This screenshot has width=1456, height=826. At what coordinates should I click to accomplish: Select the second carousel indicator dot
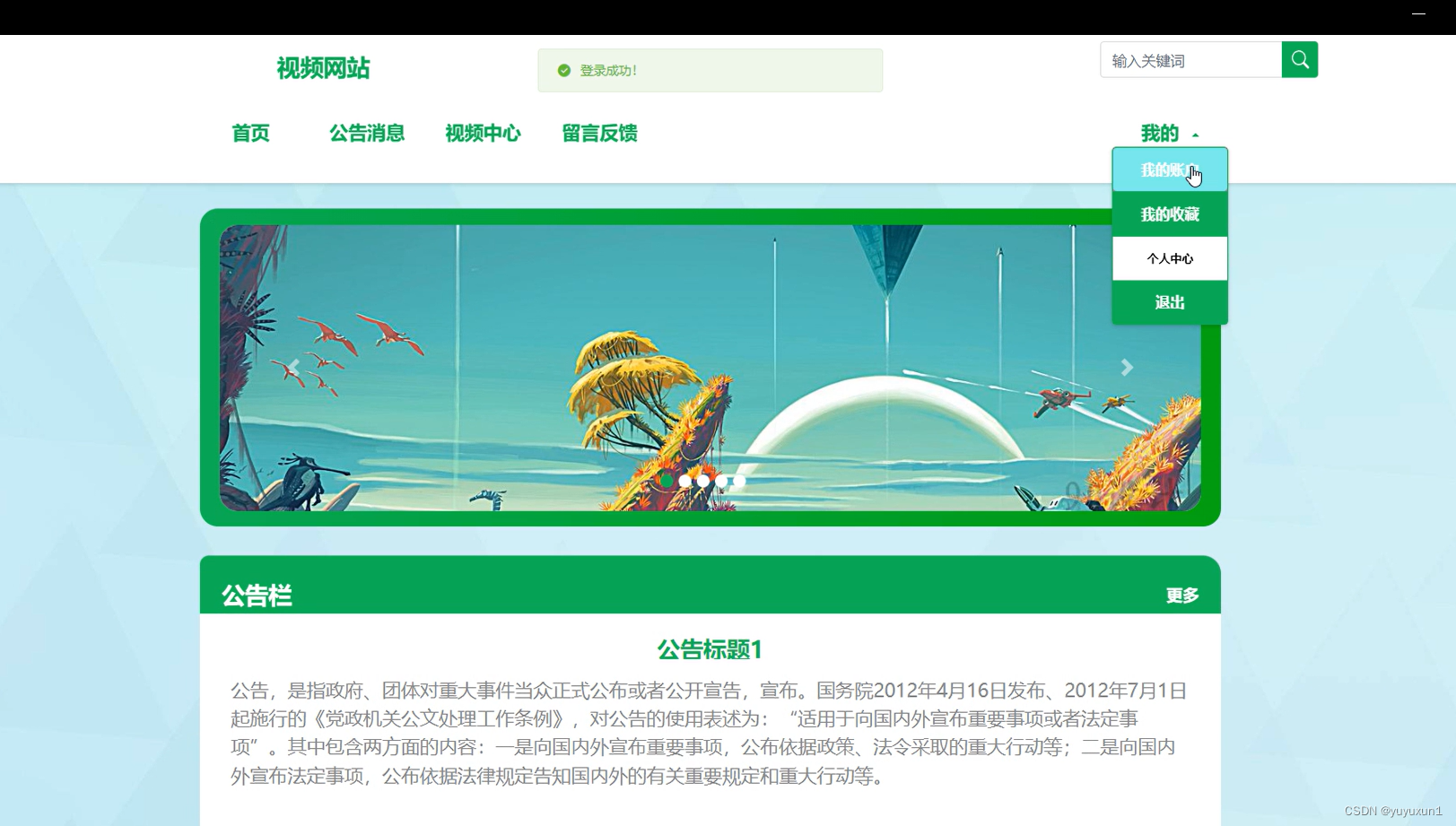[685, 481]
